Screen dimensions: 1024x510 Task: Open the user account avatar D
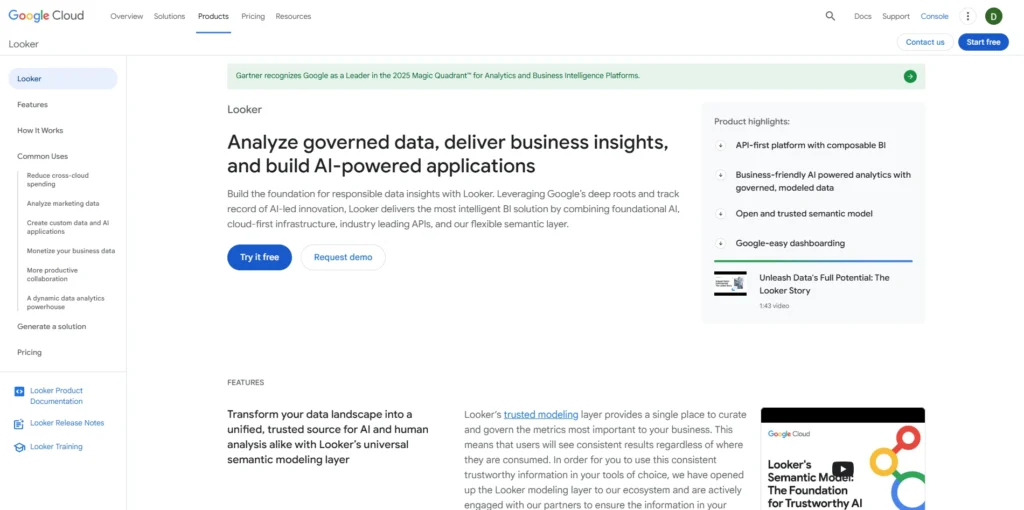pyautogui.click(x=993, y=16)
